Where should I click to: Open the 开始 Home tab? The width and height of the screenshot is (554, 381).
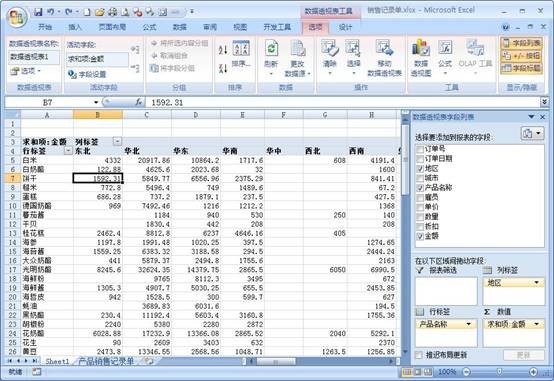coord(45,27)
